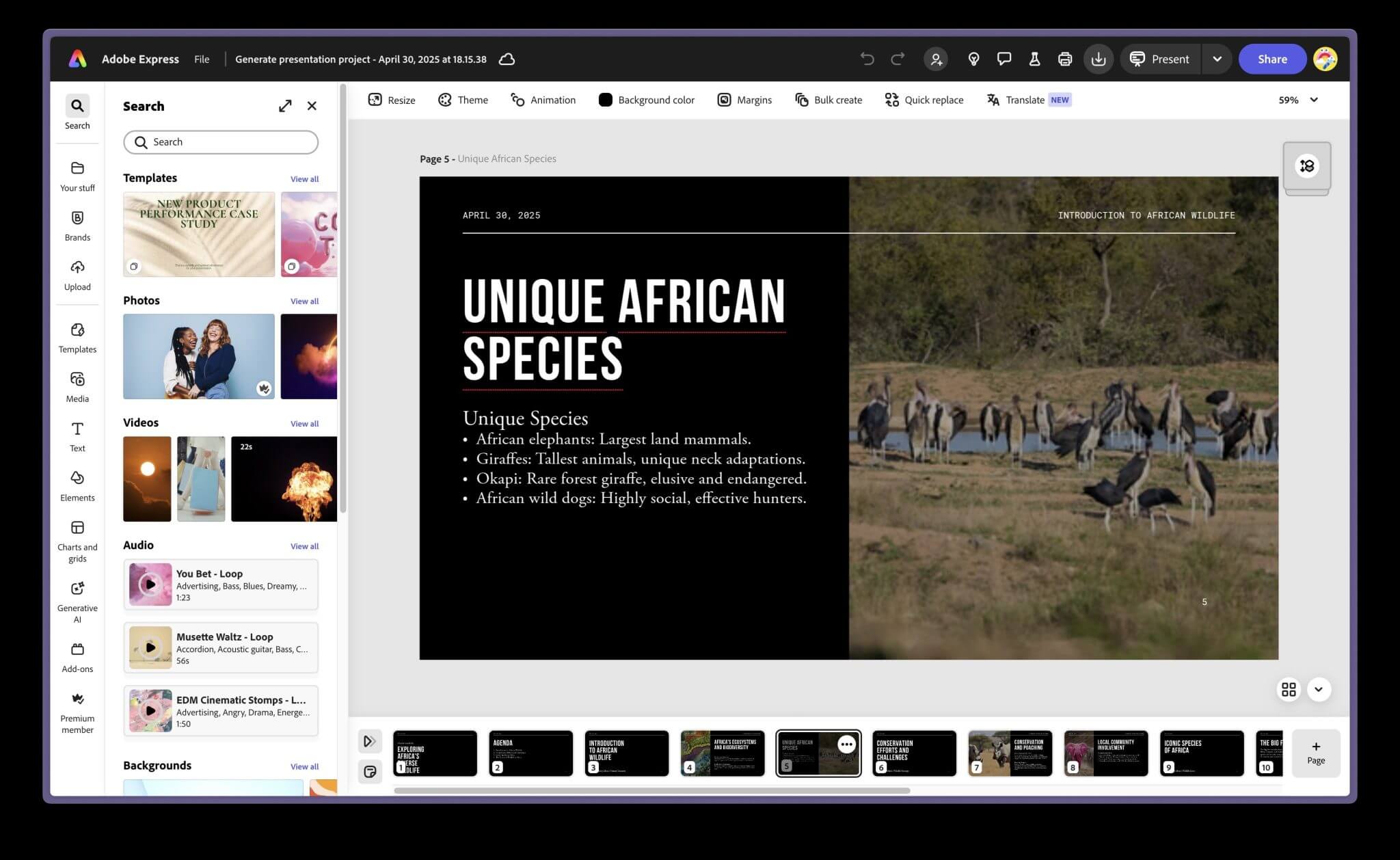Open the Elements panel

pos(77,485)
